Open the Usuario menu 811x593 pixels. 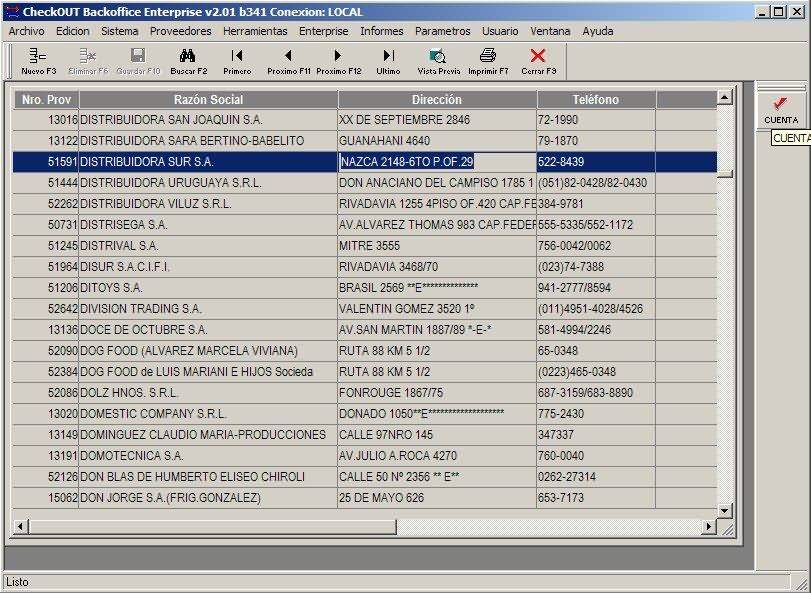500,31
